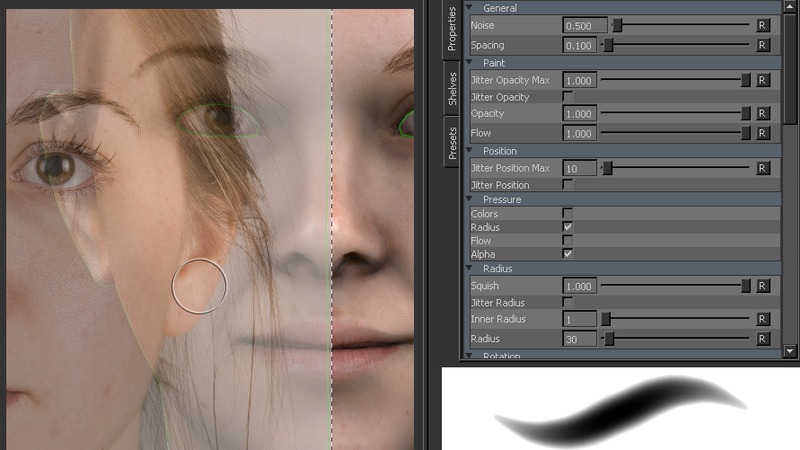Collapse the General section
The height and width of the screenshot is (450, 800).
coord(469,8)
